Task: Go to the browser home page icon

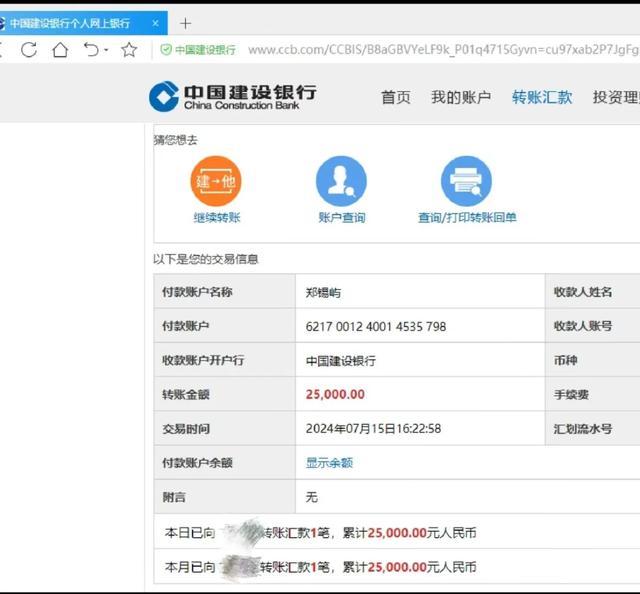Action: click(60, 49)
